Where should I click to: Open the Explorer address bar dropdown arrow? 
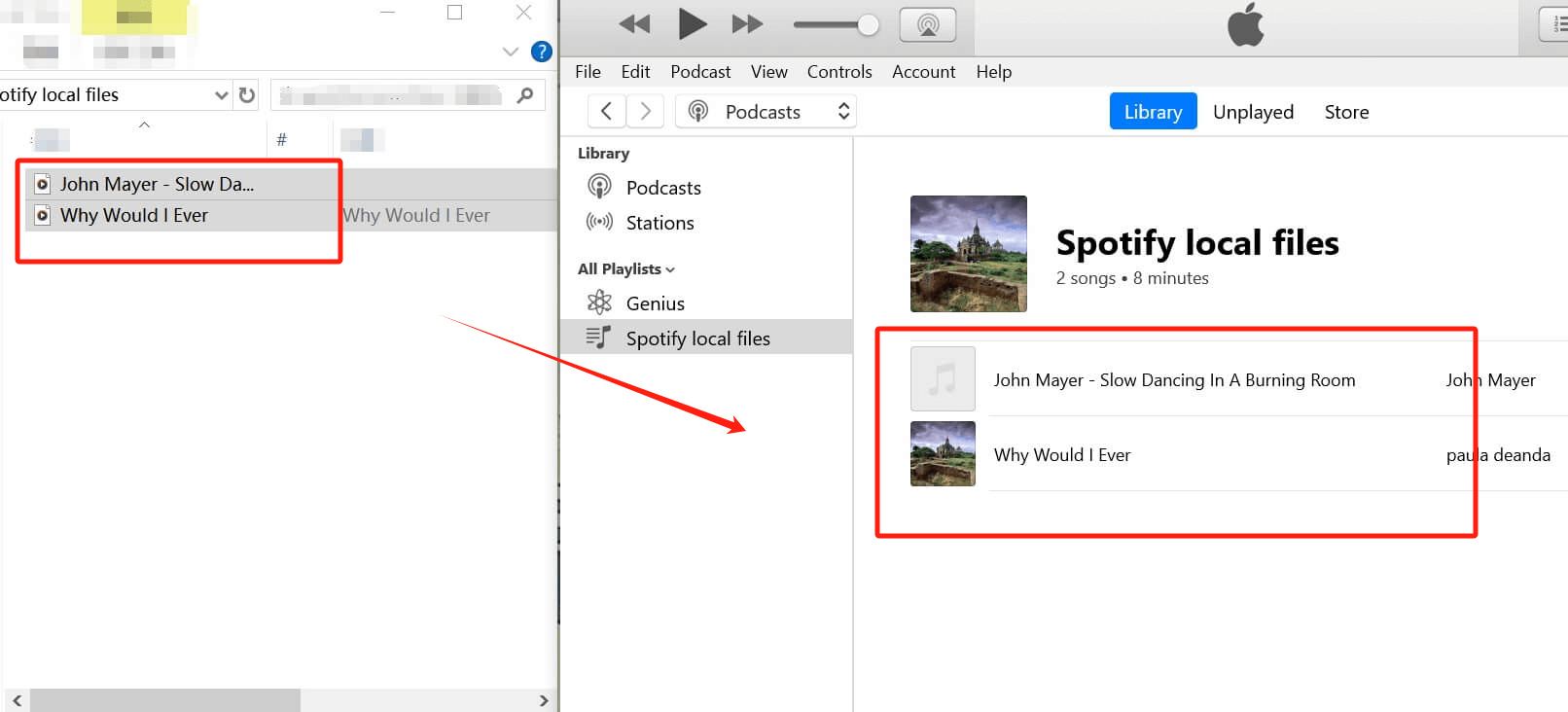[x=221, y=95]
